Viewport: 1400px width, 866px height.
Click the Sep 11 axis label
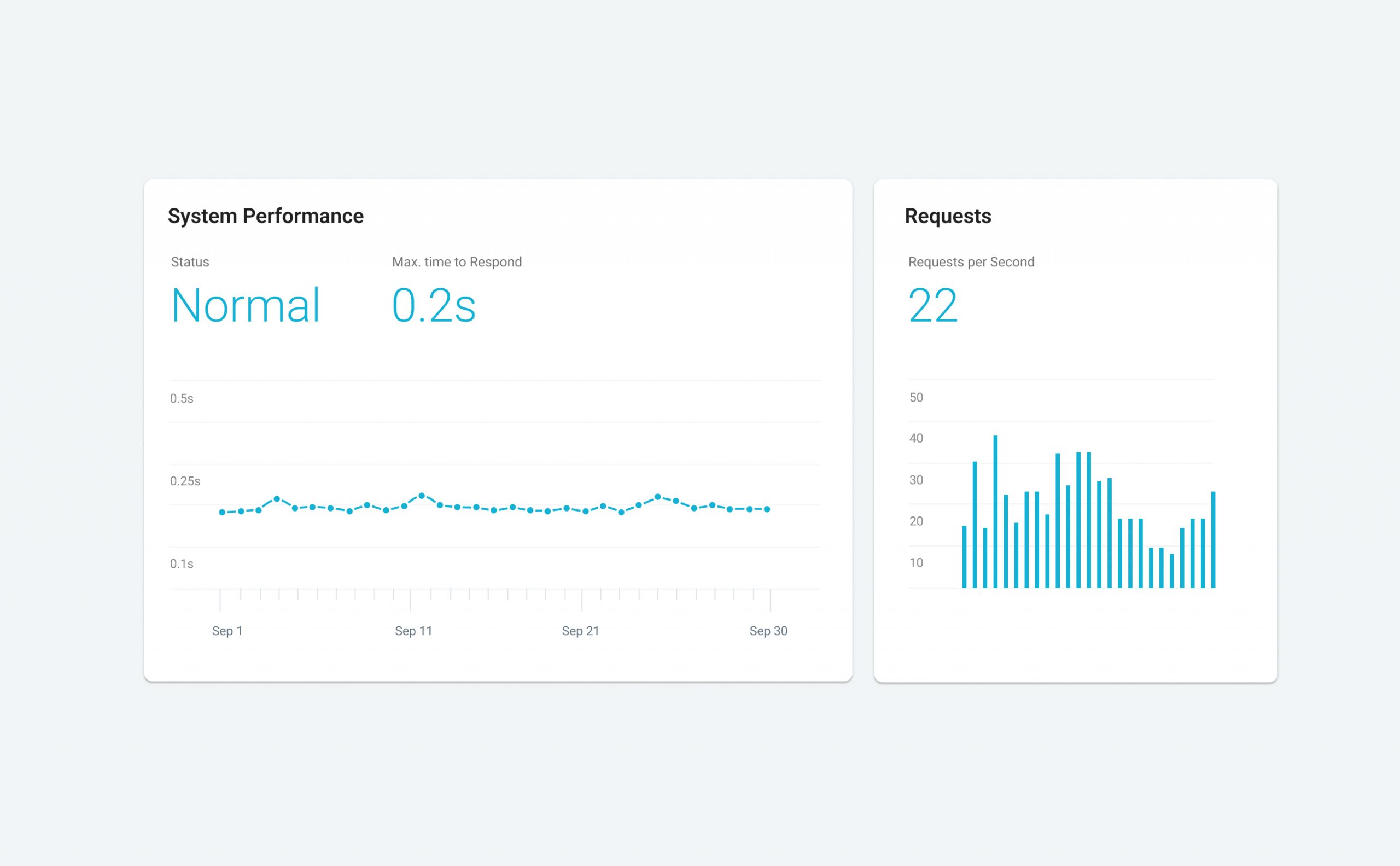[x=413, y=631]
